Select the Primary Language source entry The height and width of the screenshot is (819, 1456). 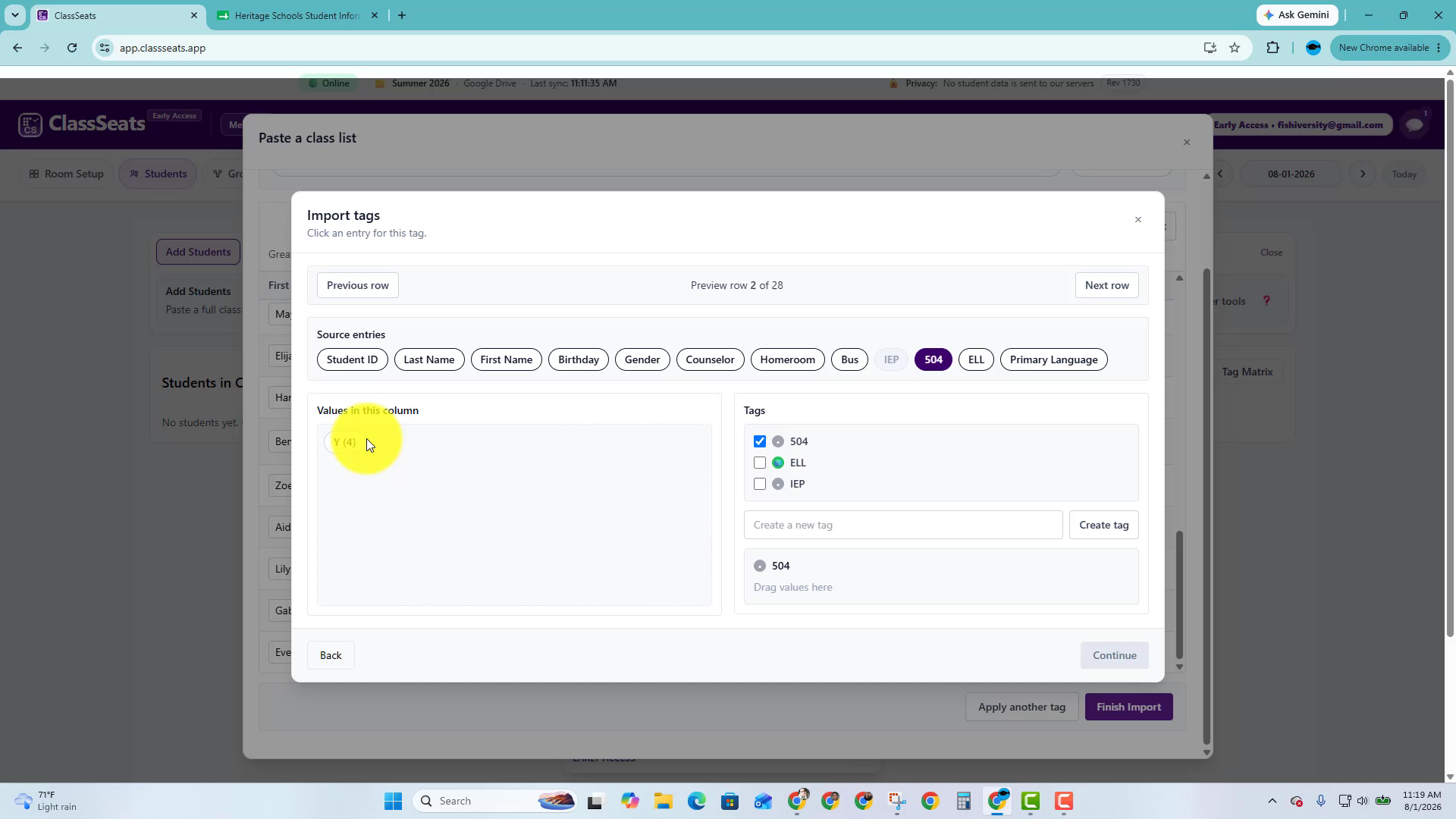pyautogui.click(x=1054, y=359)
